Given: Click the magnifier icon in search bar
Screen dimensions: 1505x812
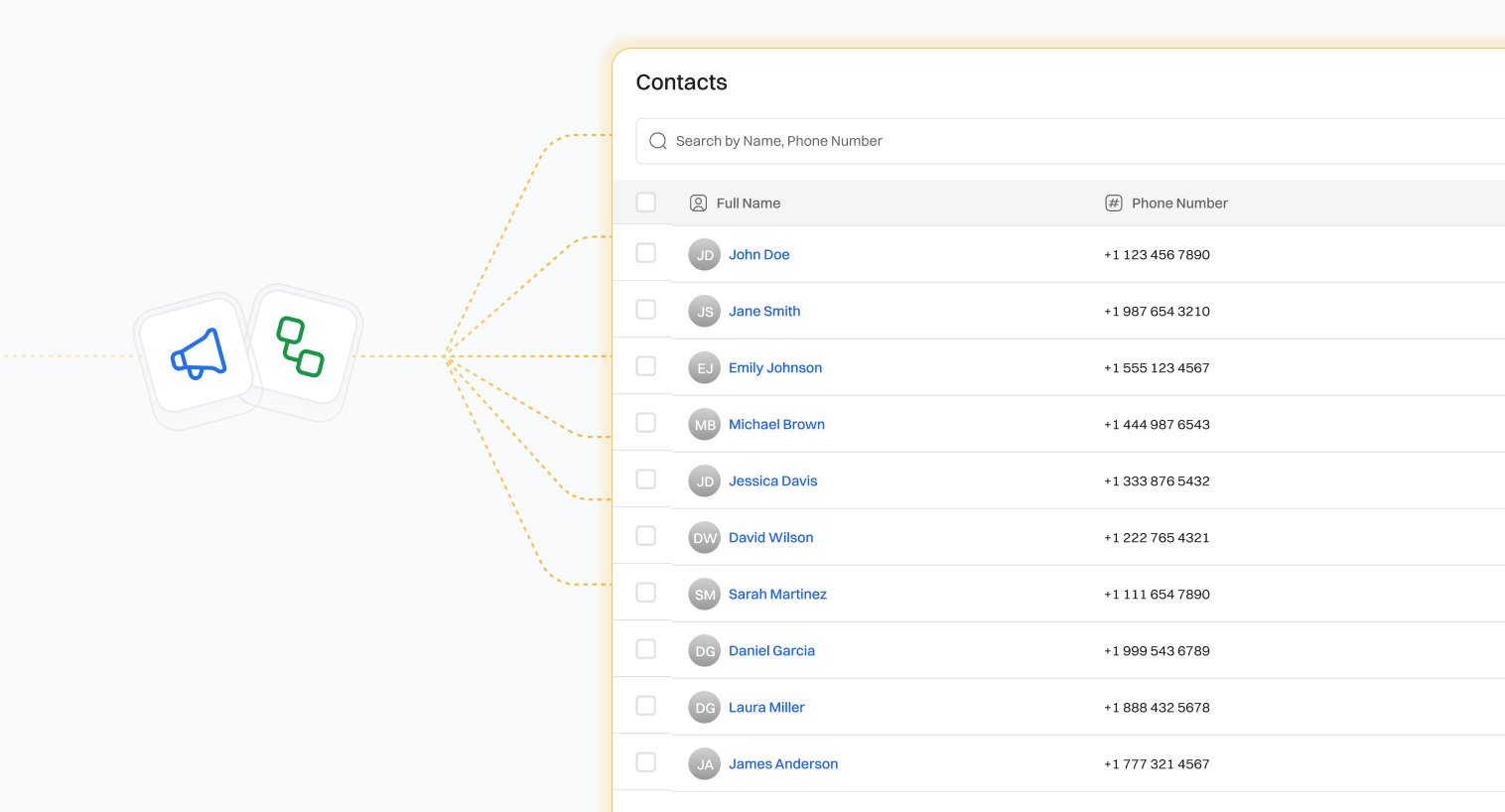Looking at the screenshot, I should [657, 141].
